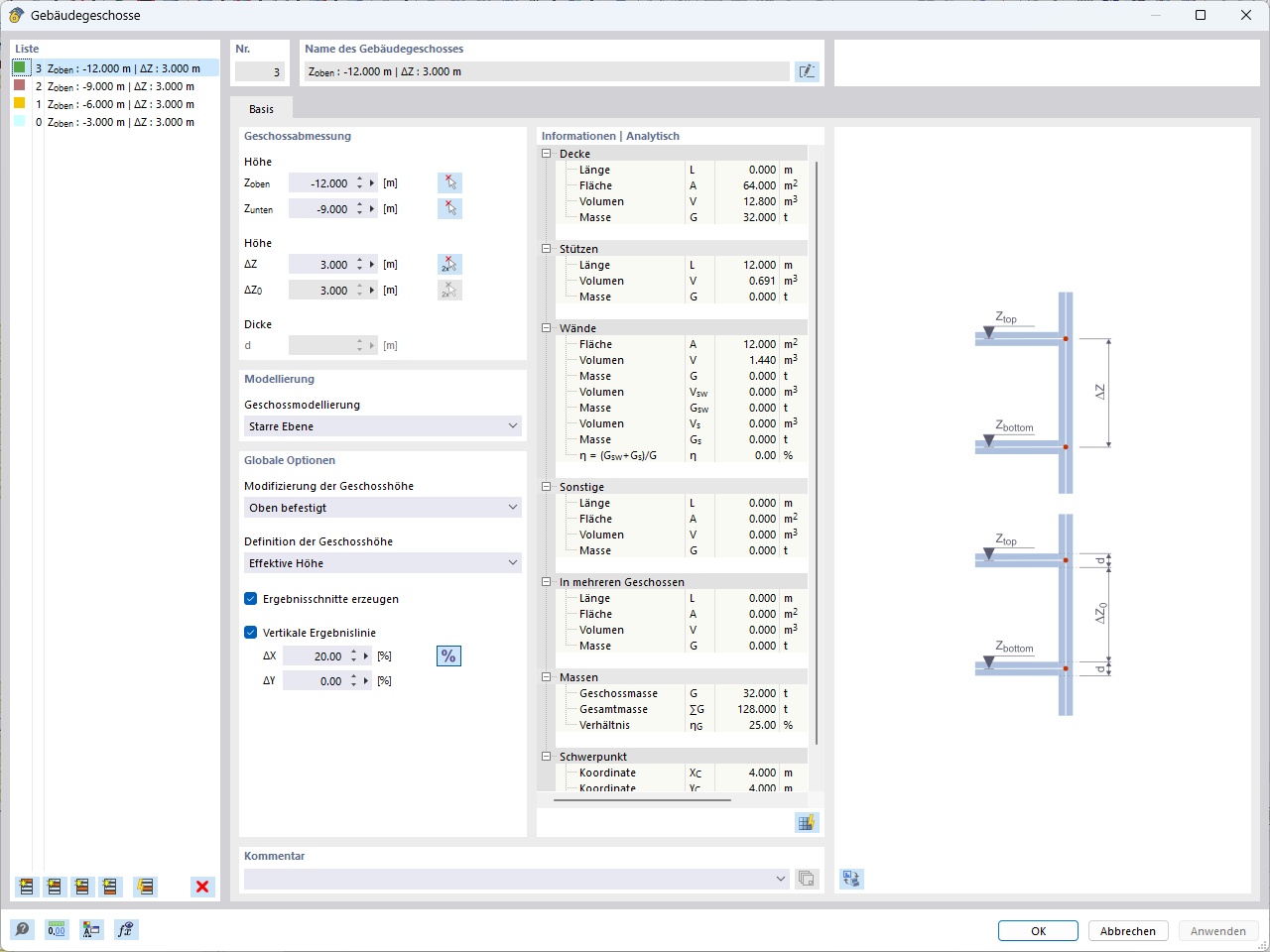1270x952 pixels.
Task: Open units and decimal places settings (0,00 icon)
Action: click(57, 929)
